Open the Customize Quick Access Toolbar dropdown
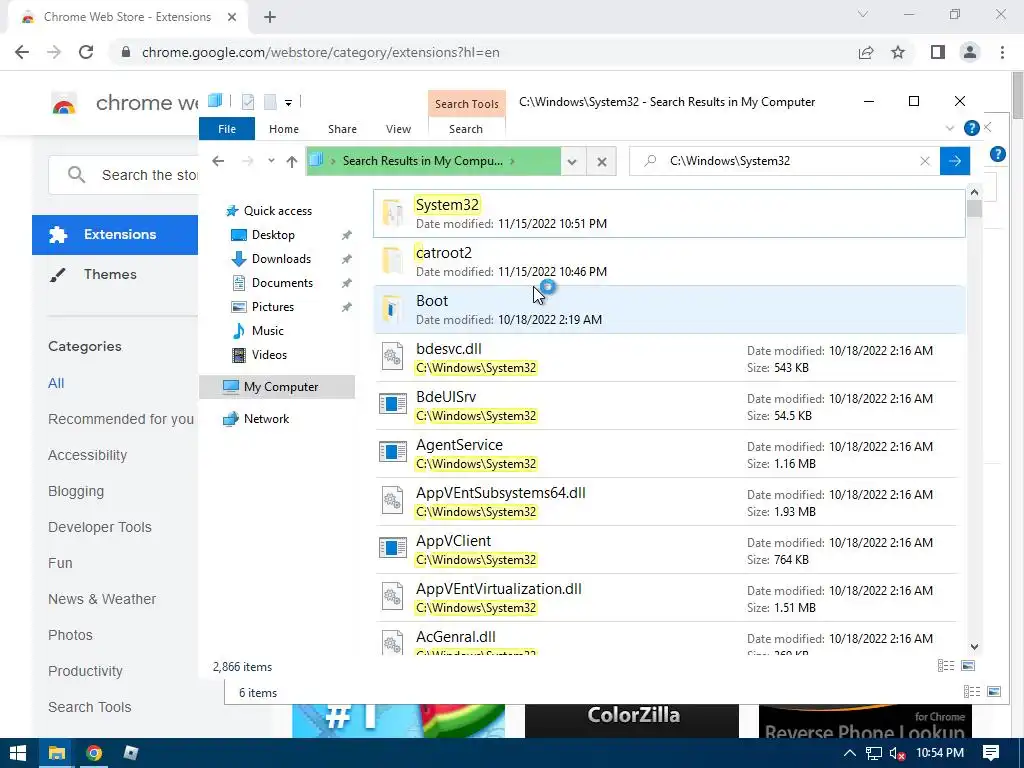 click(x=288, y=103)
